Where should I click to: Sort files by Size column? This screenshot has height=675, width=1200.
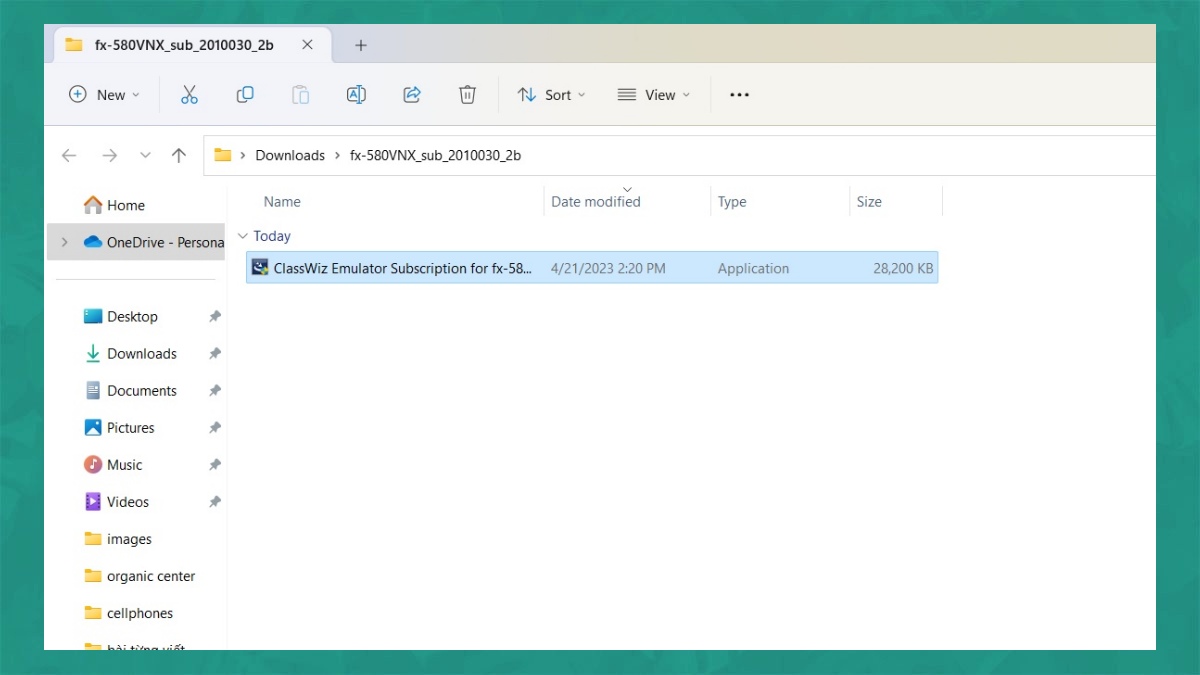tap(869, 201)
